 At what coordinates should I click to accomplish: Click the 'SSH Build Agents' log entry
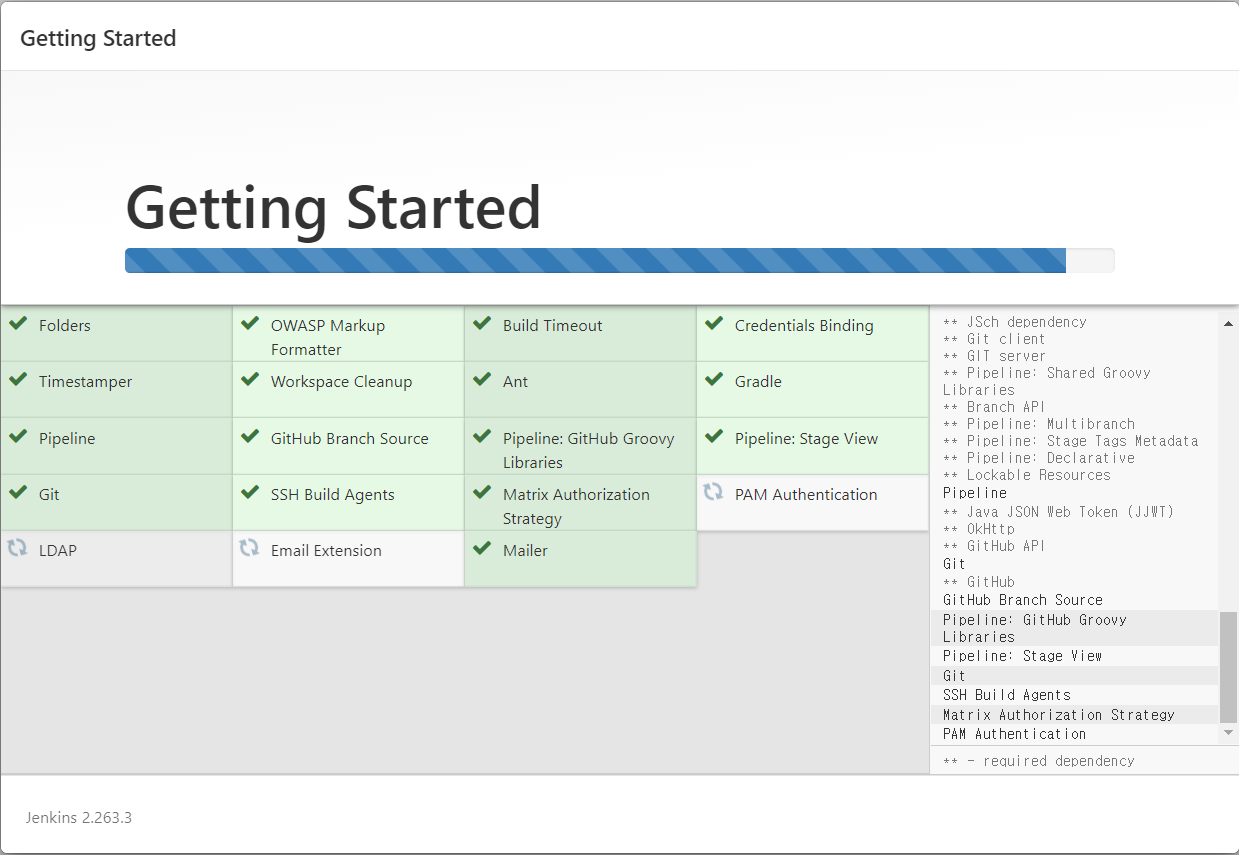tap(1007, 695)
